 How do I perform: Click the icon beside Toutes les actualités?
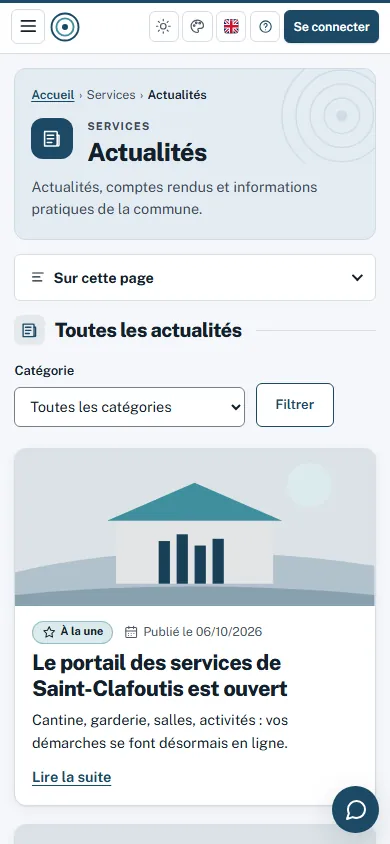30,330
